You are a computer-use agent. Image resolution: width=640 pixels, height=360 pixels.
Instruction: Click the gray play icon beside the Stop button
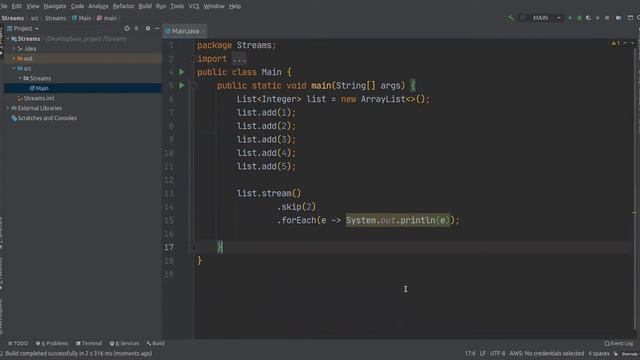point(598,18)
